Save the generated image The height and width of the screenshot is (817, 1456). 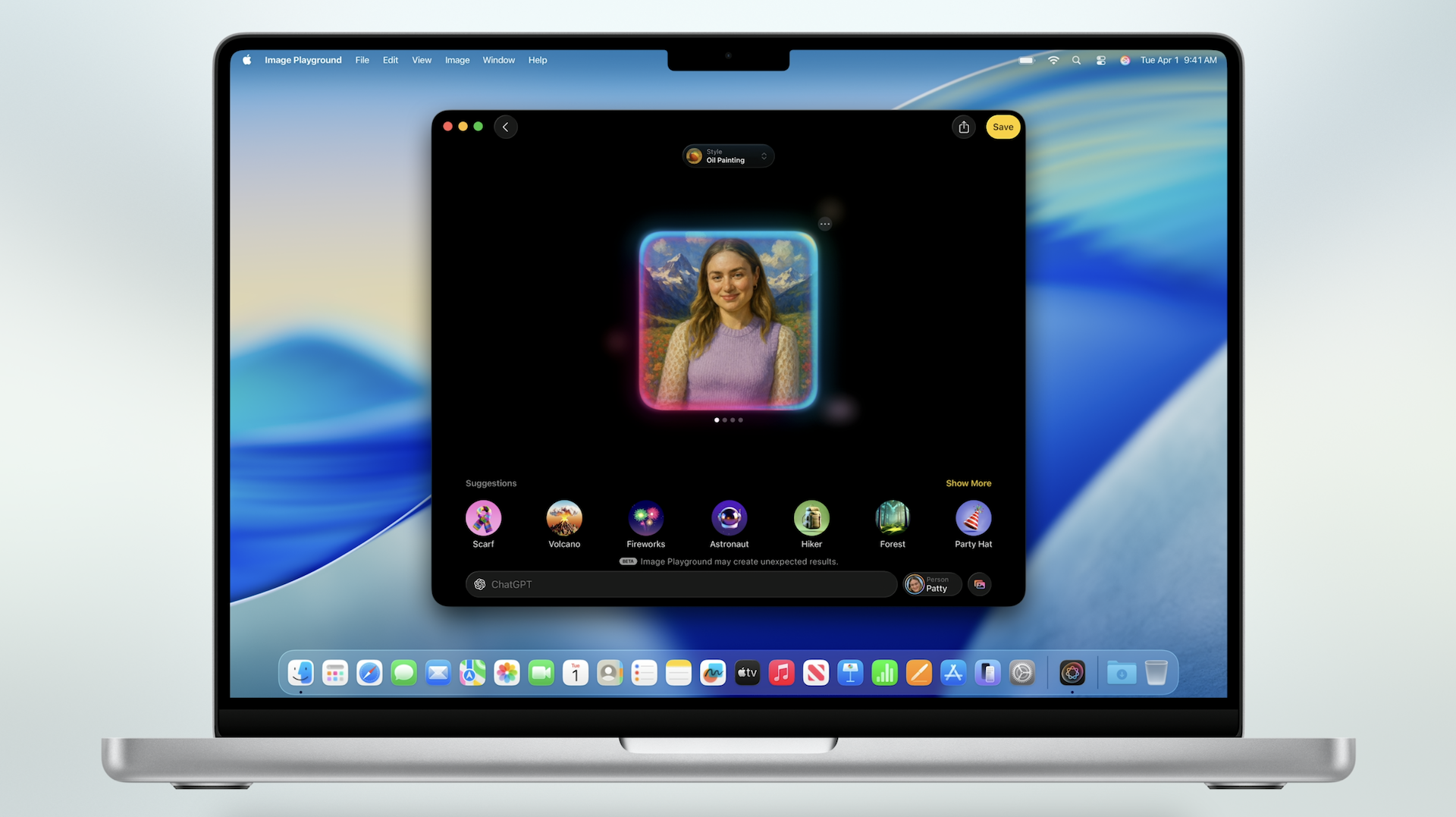[1003, 127]
